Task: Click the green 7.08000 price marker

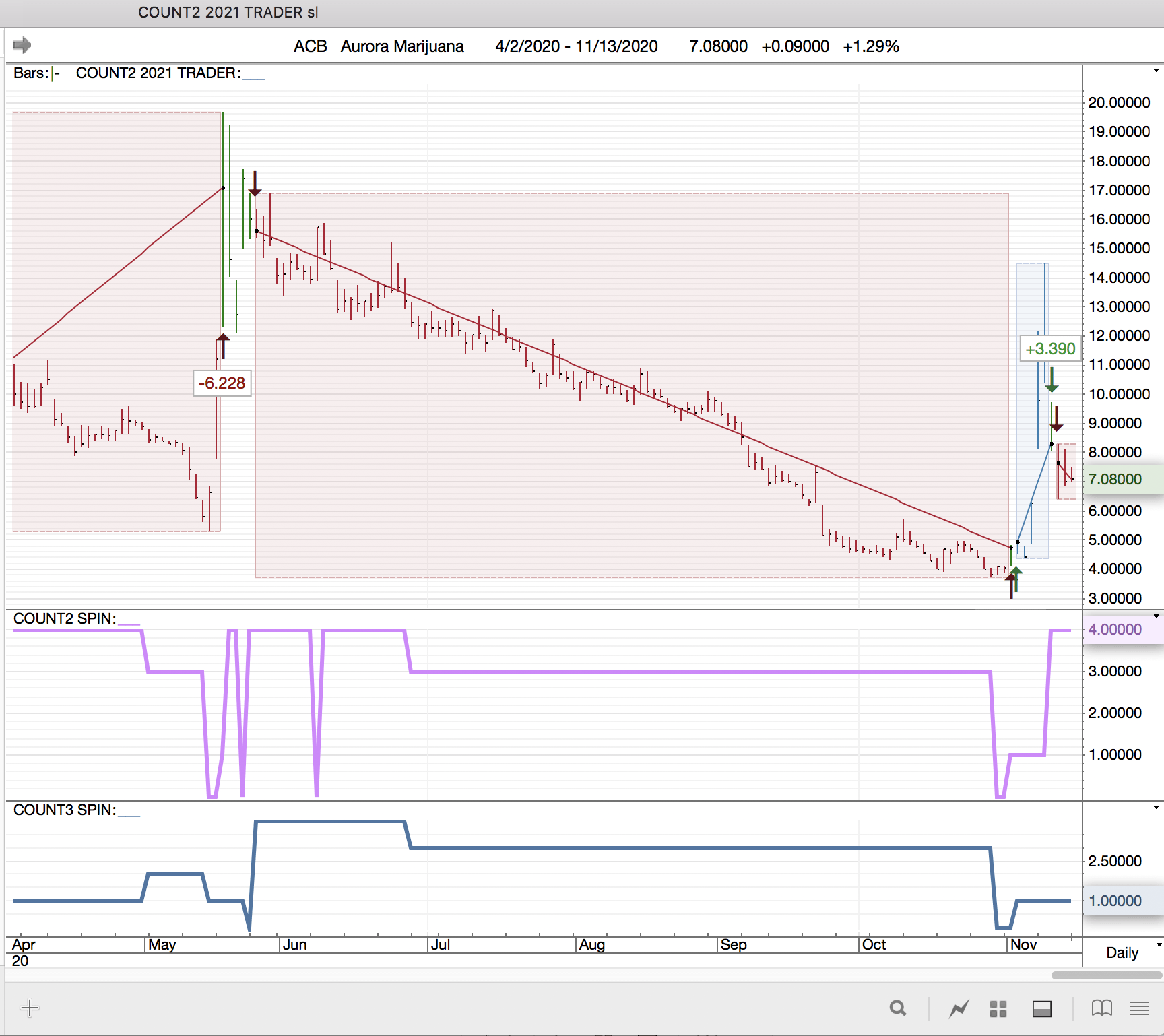Action: pyautogui.click(x=1115, y=479)
